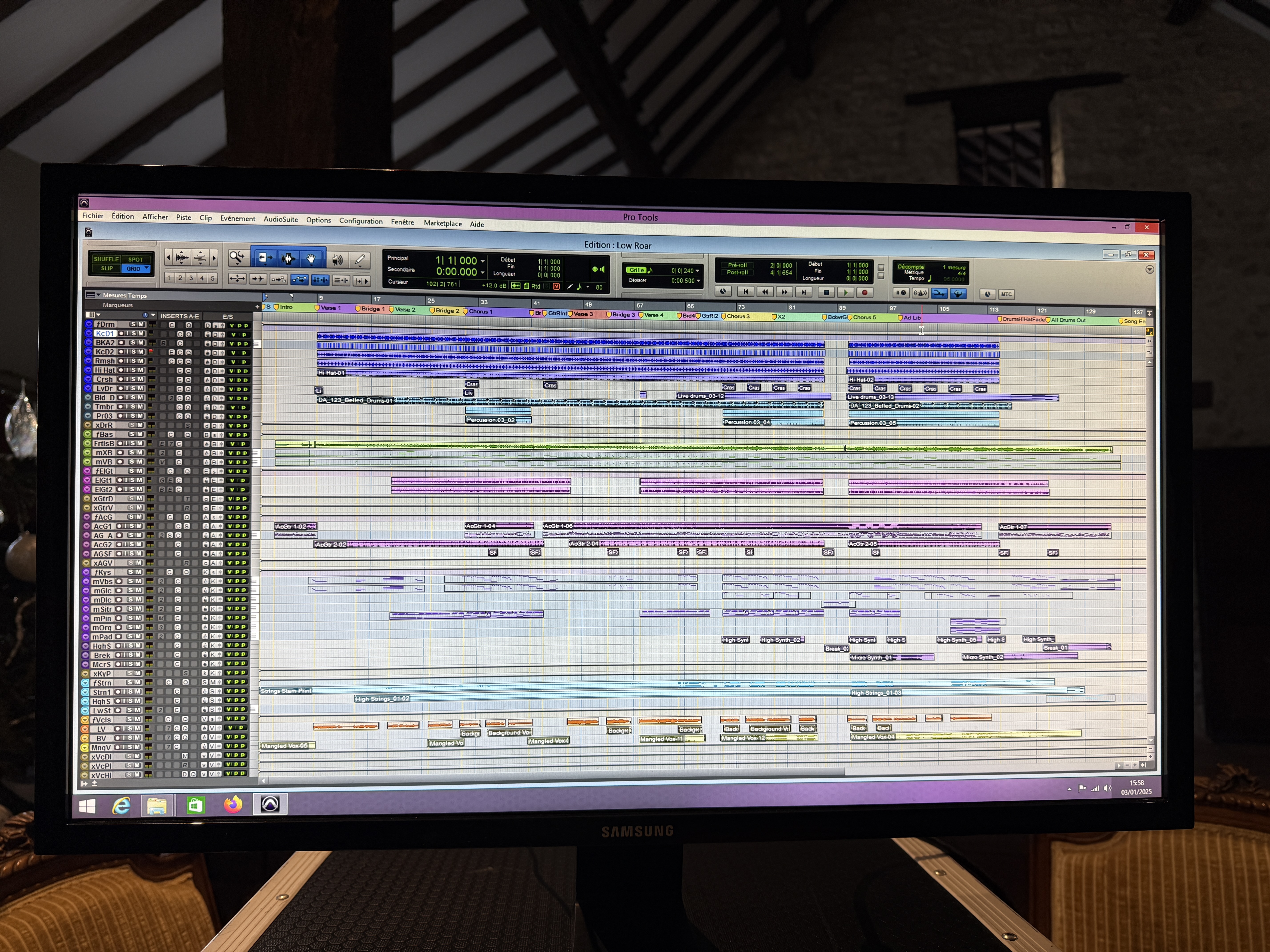
Task: Click the Fast Forward transport button
Action: coord(784,292)
